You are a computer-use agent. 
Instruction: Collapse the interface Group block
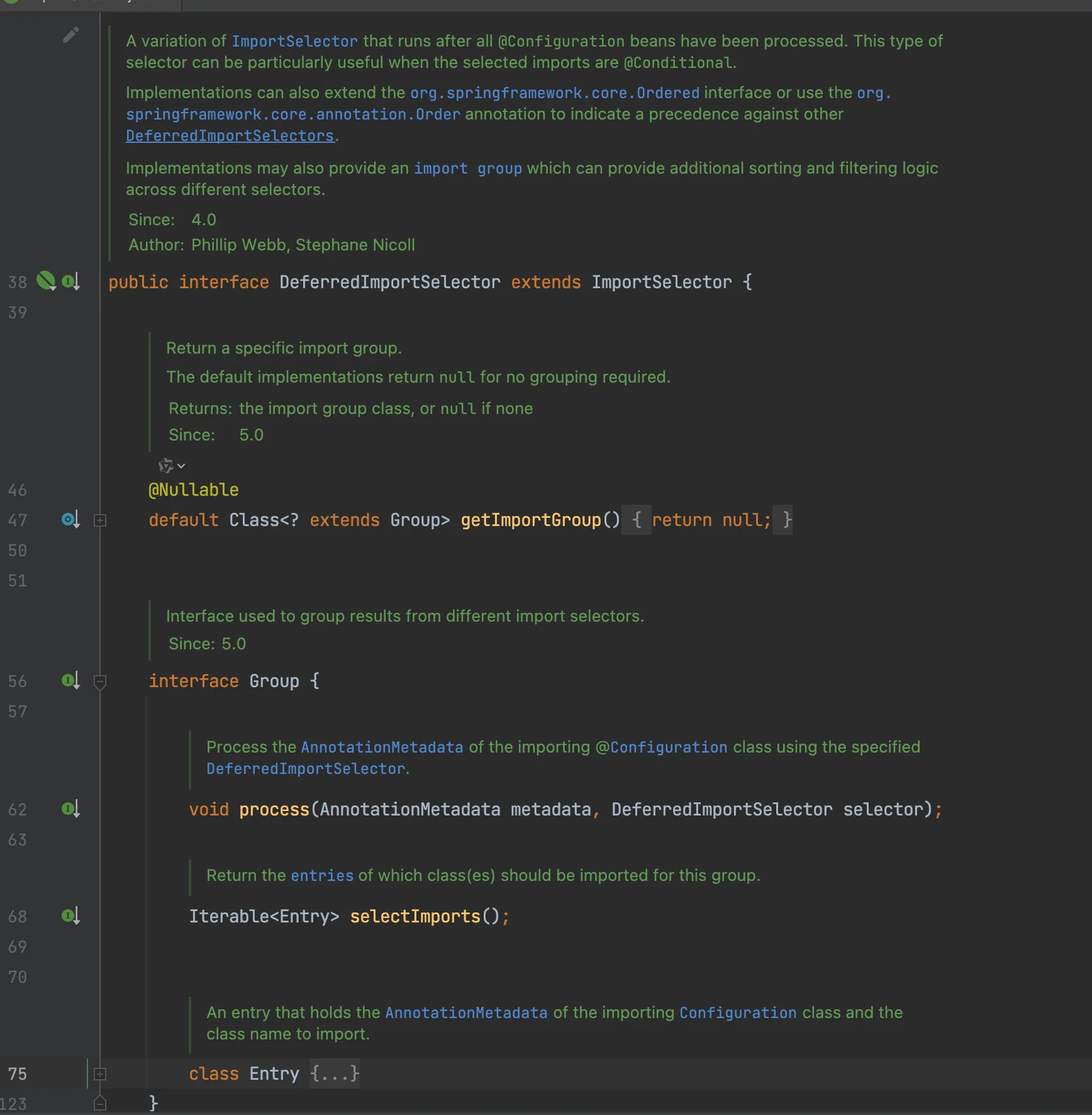[x=100, y=681]
